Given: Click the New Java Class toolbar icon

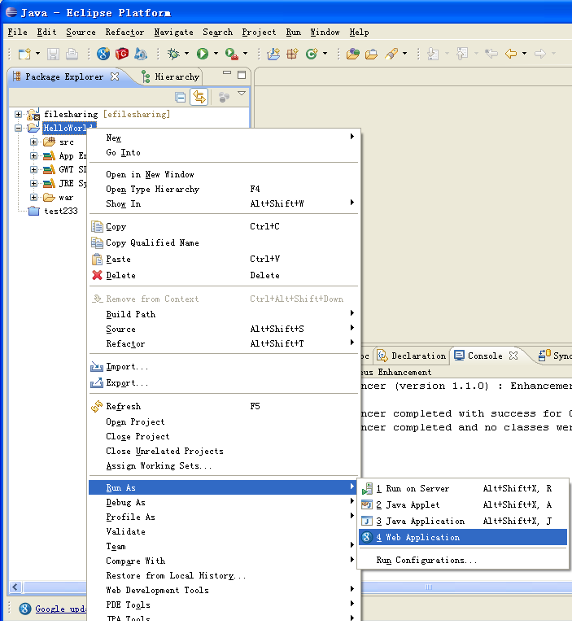Looking at the screenshot, I should pyautogui.click(x=312, y=53).
